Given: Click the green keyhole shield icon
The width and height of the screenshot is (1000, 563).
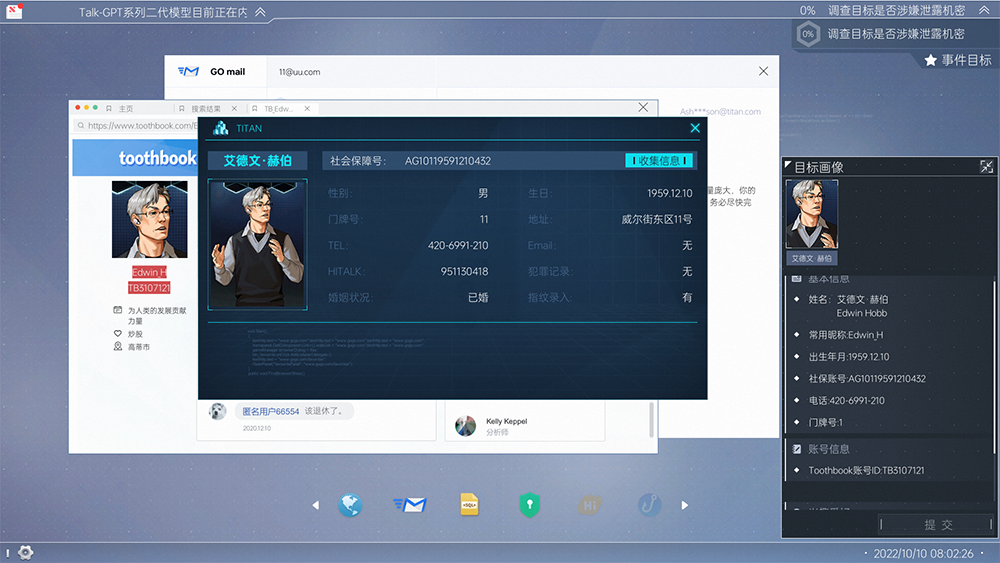Looking at the screenshot, I should pyautogui.click(x=528, y=506).
